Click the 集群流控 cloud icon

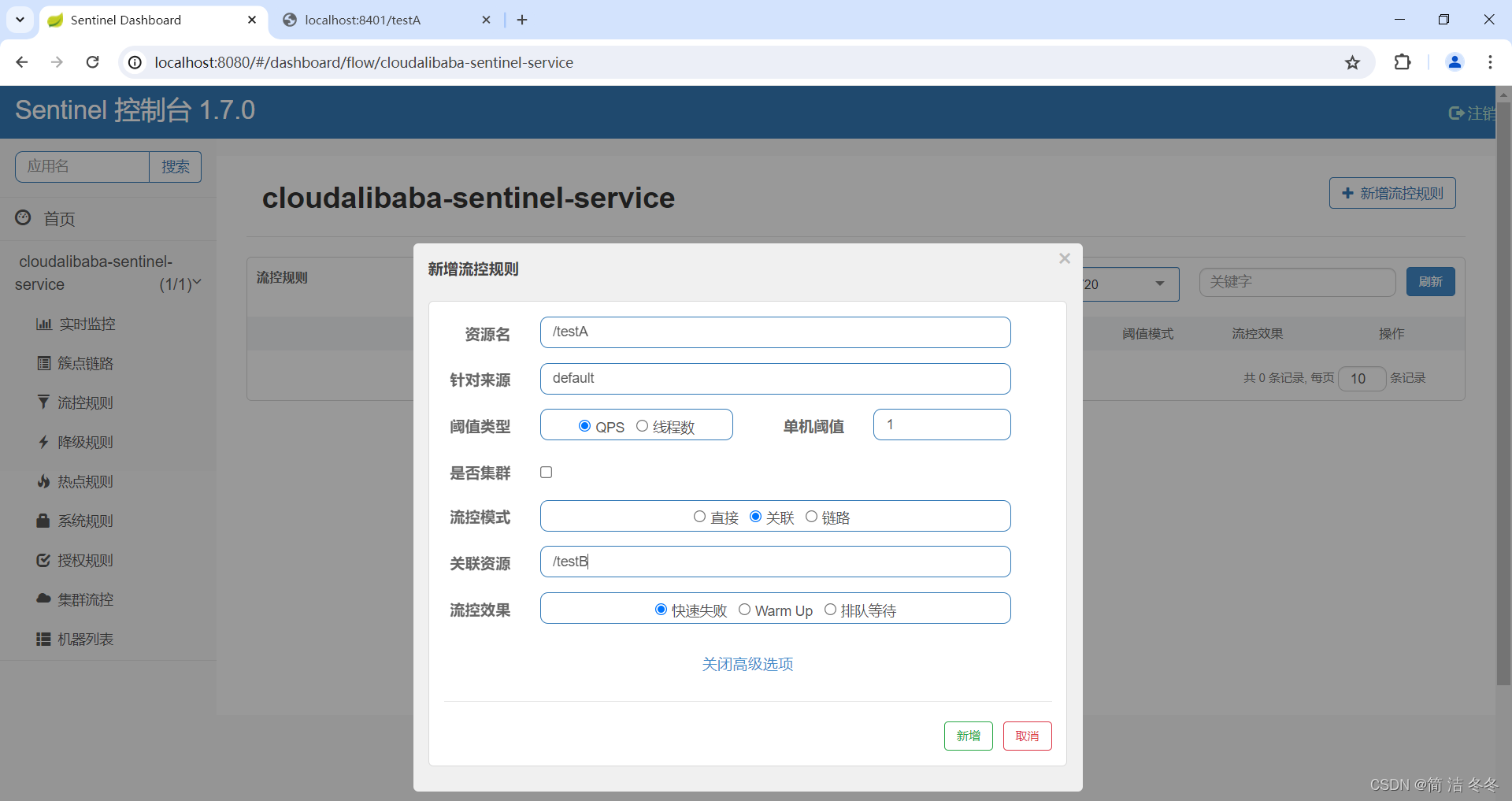click(44, 599)
